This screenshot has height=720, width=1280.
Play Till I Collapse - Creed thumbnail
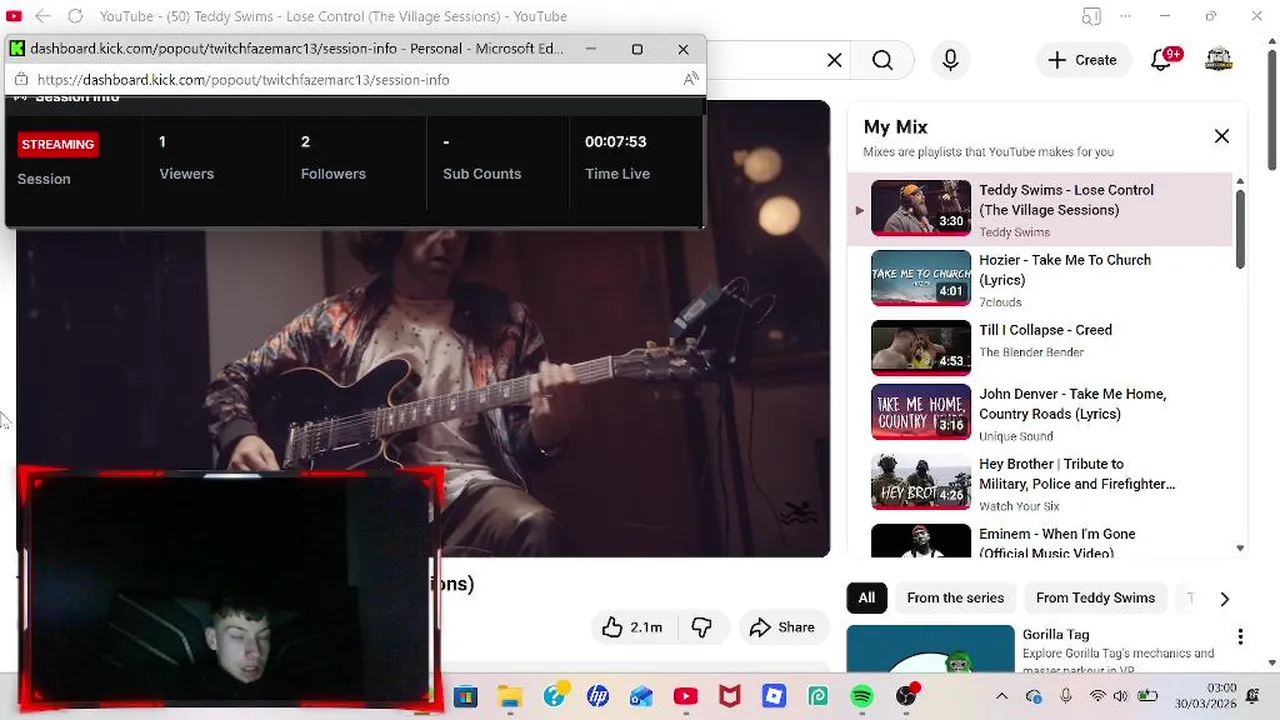pos(921,348)
